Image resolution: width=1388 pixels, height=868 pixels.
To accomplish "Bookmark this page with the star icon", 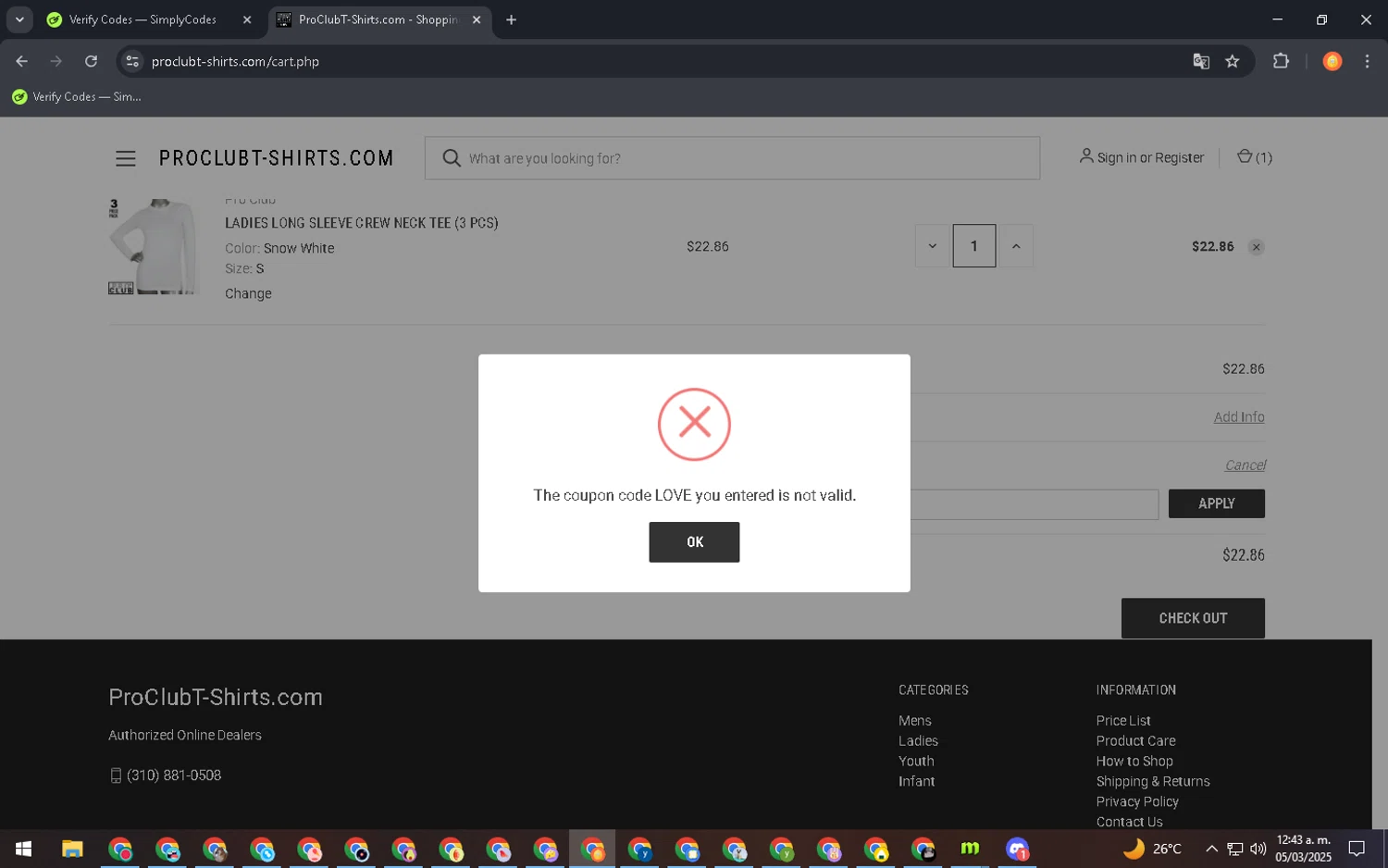I will tap(1233, 61).
